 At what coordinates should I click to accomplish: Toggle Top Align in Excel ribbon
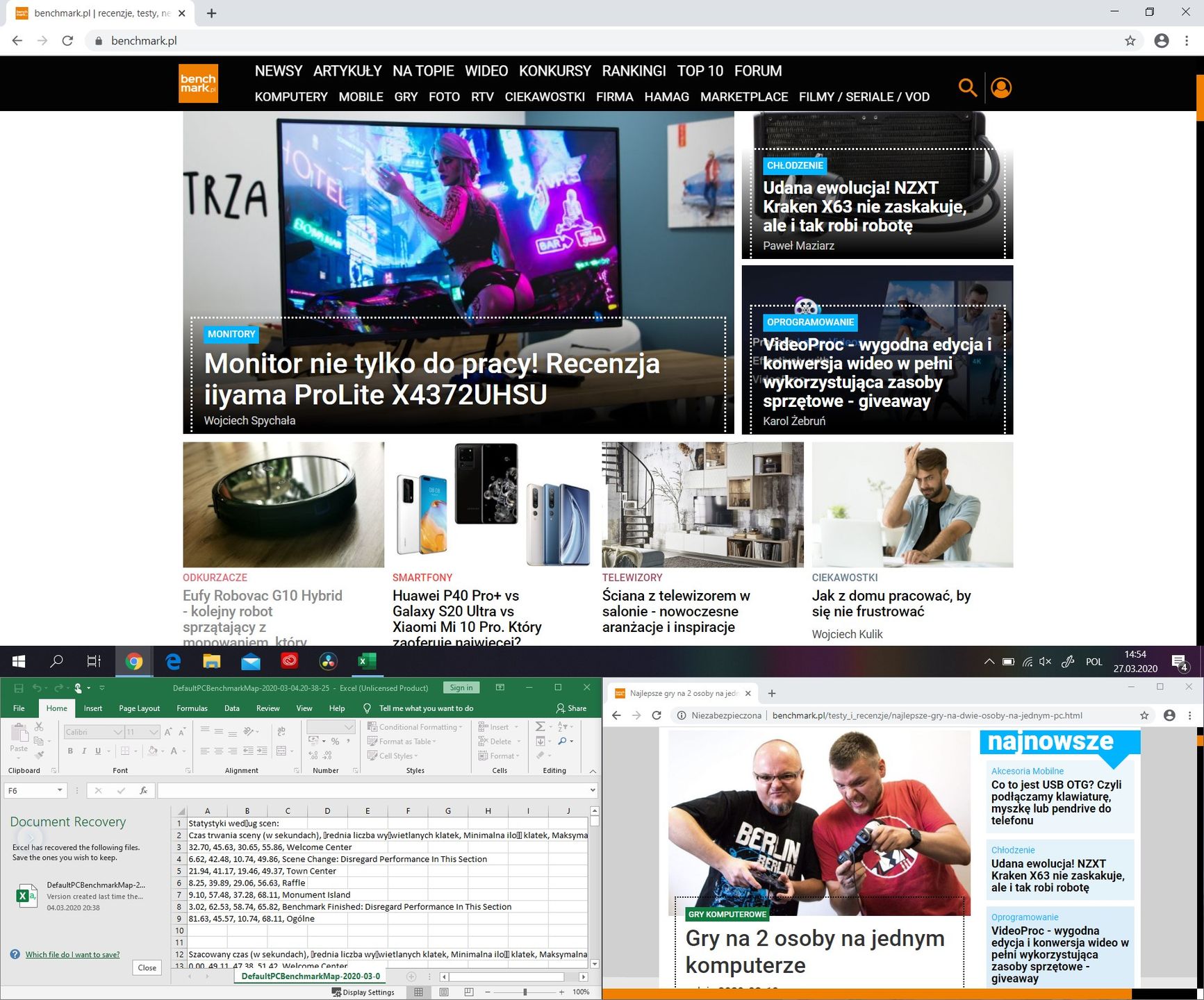(205, 731)
